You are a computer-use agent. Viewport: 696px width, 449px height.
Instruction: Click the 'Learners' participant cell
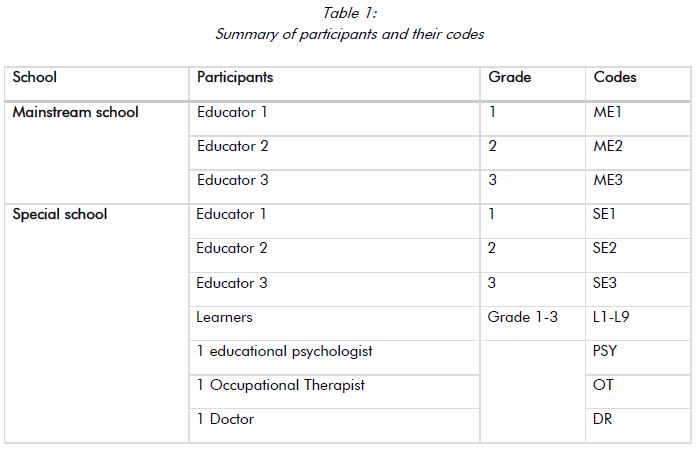(x=224, y=317)
